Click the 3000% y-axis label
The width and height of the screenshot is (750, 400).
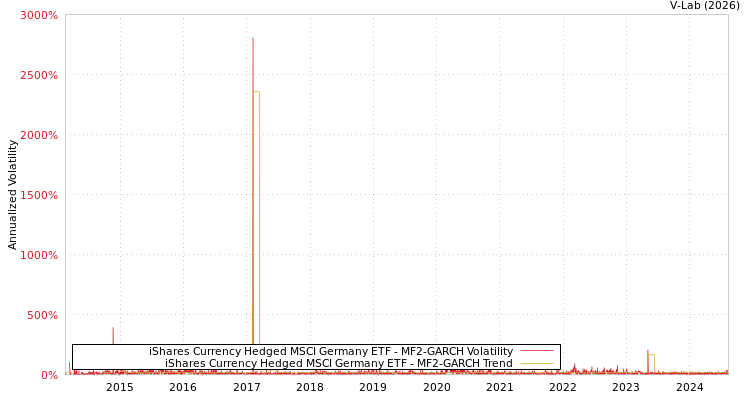coord(39,15)
